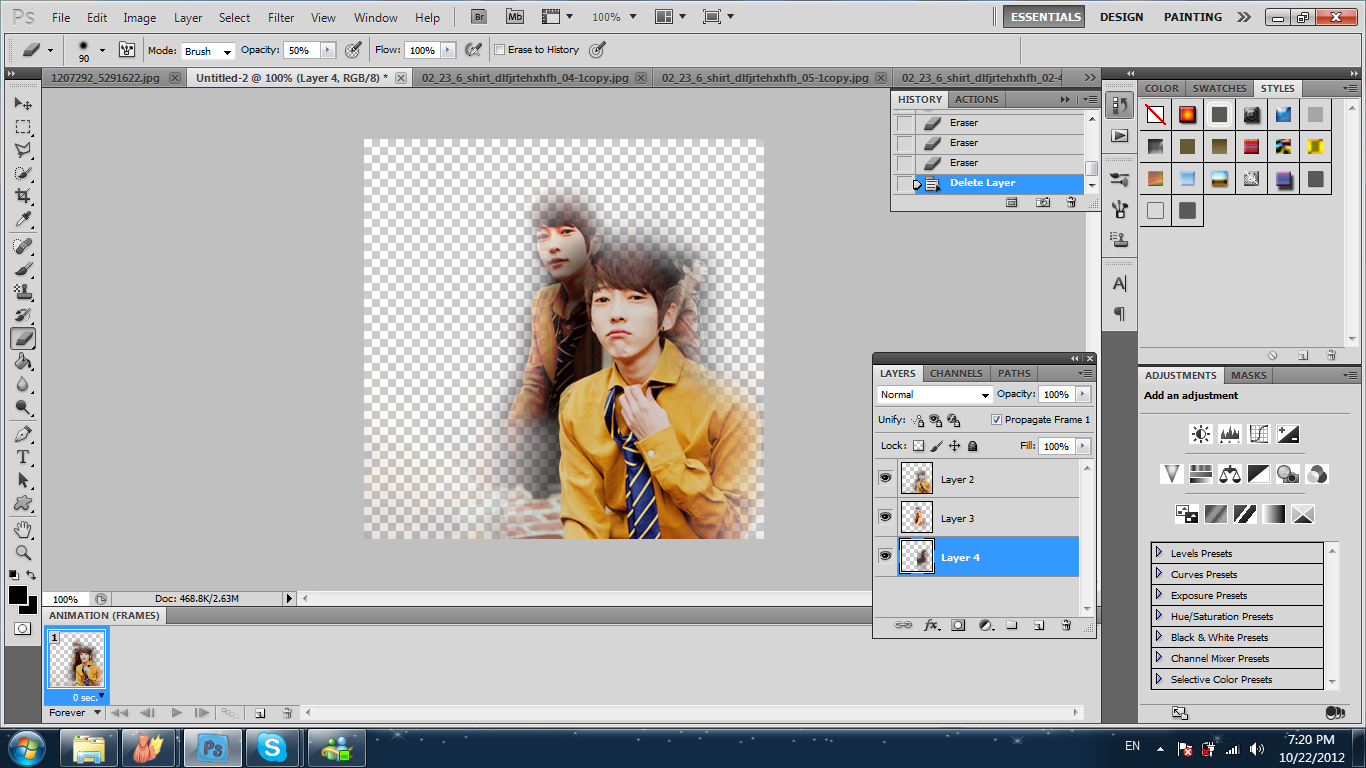Switch to the Design workspace
Viewport: 1366px width, 768px height.
(x=1121, y=17)
